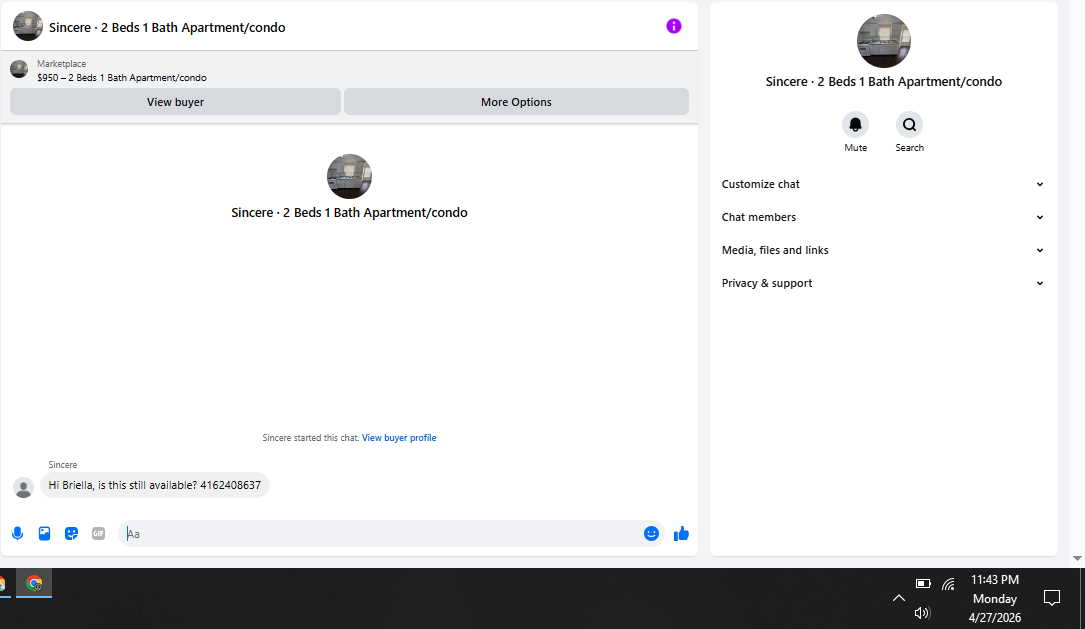1085x629 pixels.
Task: Open the sticker picker icon
Action: click(x=71, y=534)
